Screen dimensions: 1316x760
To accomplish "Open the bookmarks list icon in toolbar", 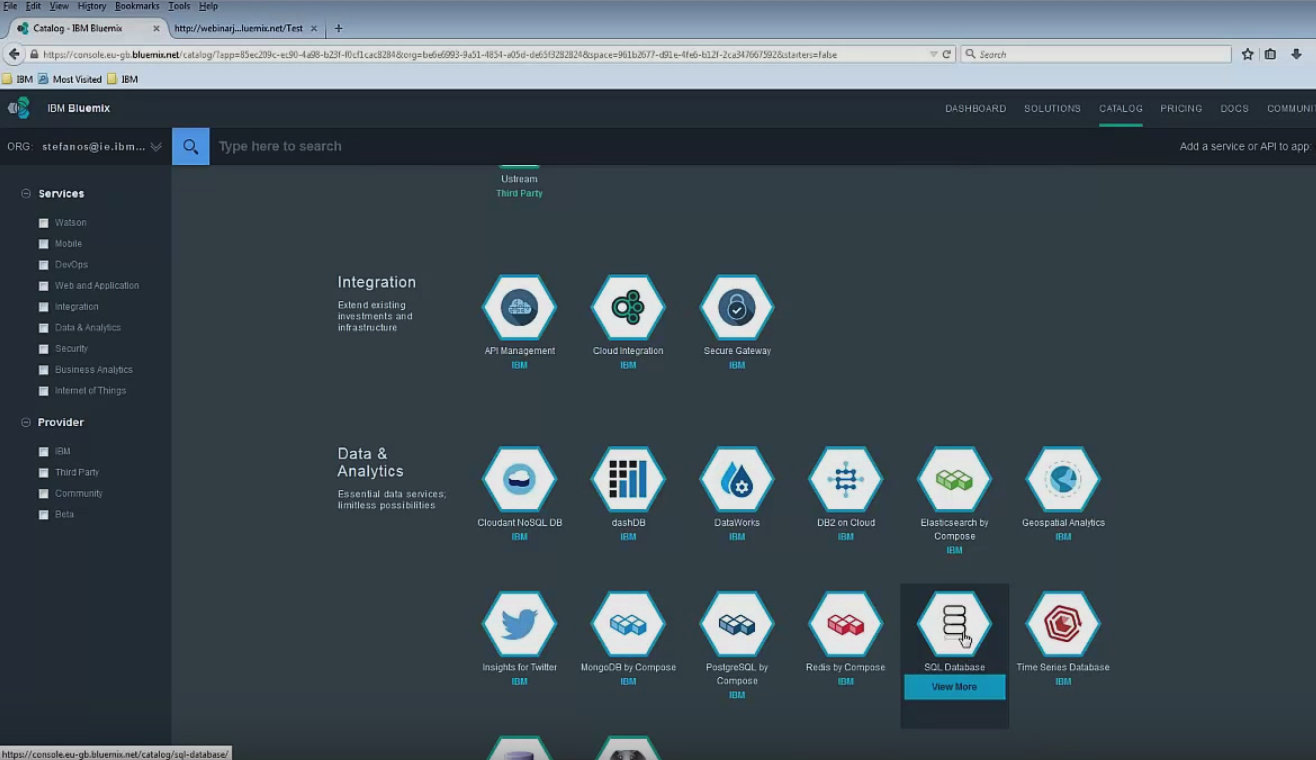I will 1270,54.
